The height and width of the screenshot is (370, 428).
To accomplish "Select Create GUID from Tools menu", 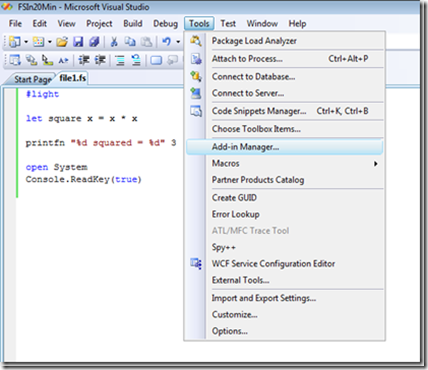I will (x=285, y=198).
